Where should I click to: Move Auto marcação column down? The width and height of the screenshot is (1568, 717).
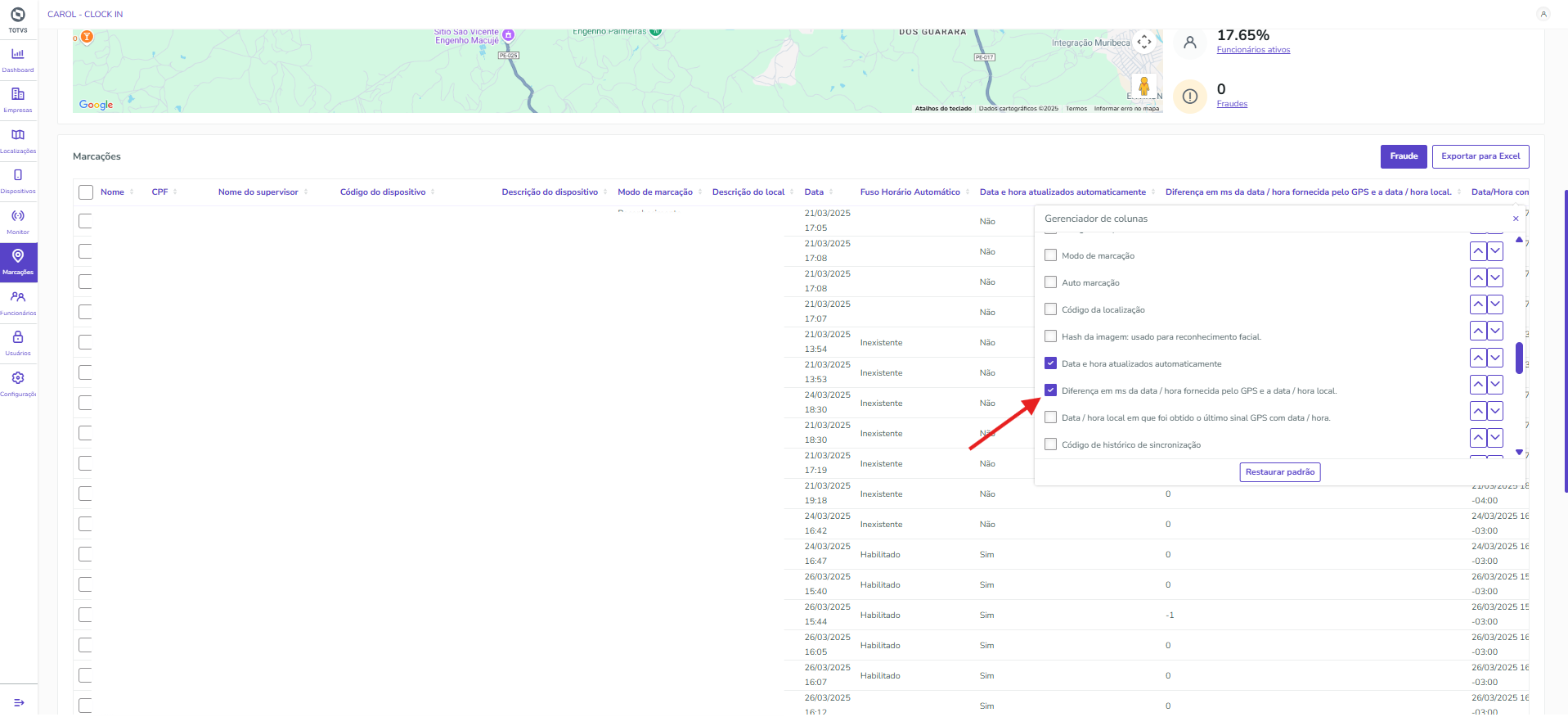tap(1495, 278)
